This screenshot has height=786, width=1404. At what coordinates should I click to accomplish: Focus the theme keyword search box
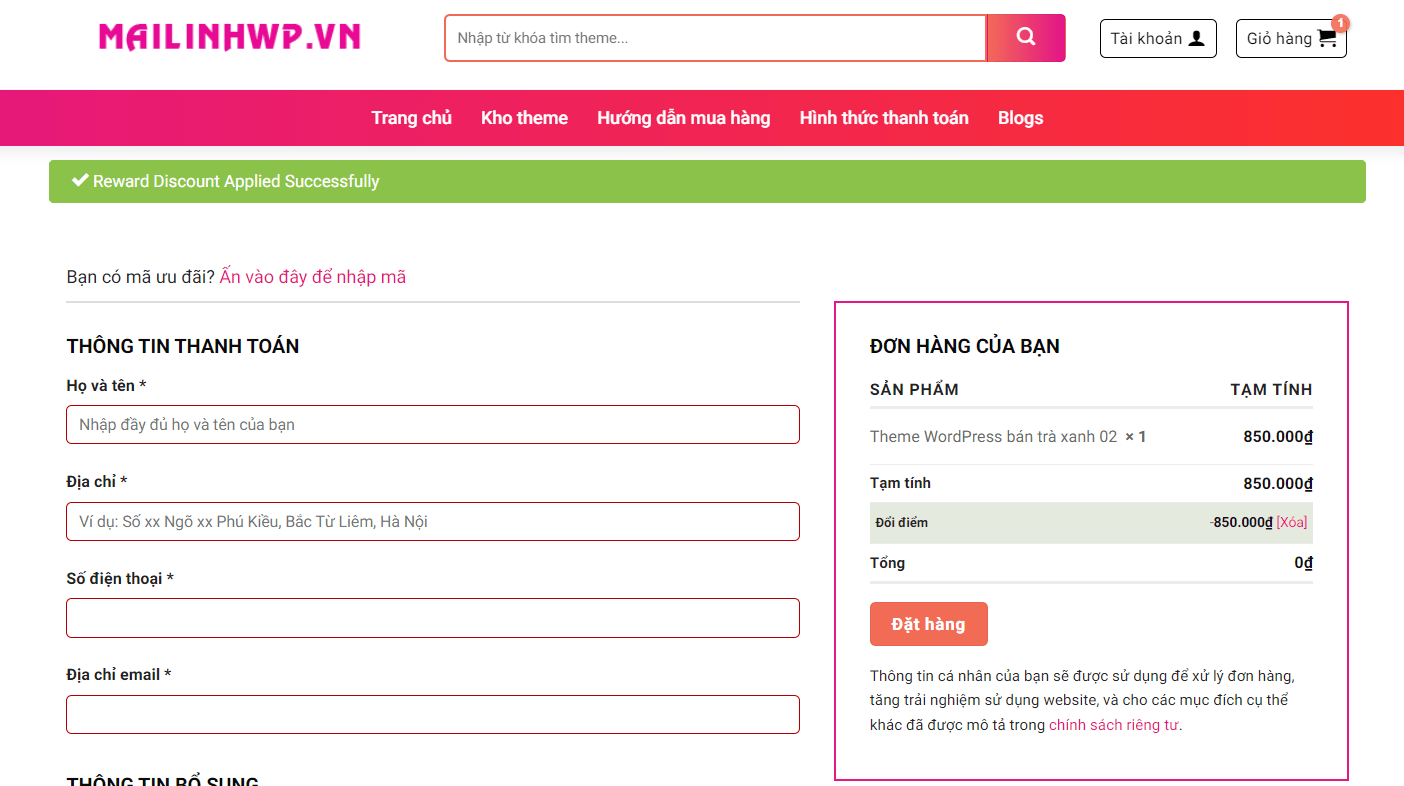pos(715,38)
